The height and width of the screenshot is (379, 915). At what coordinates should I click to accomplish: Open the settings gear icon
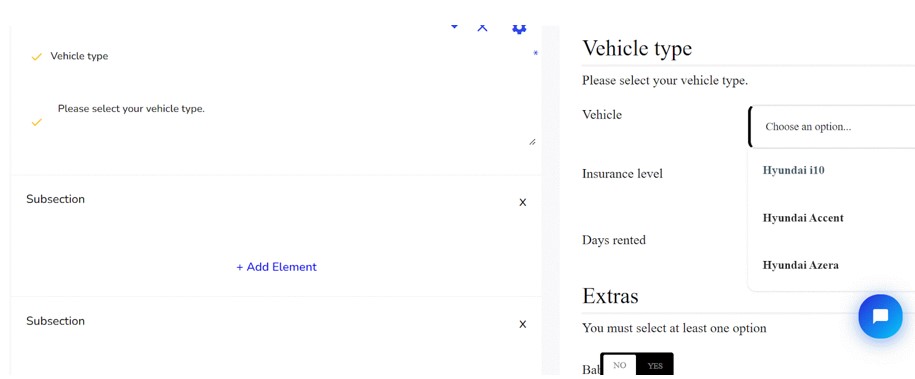coord(519,29)
